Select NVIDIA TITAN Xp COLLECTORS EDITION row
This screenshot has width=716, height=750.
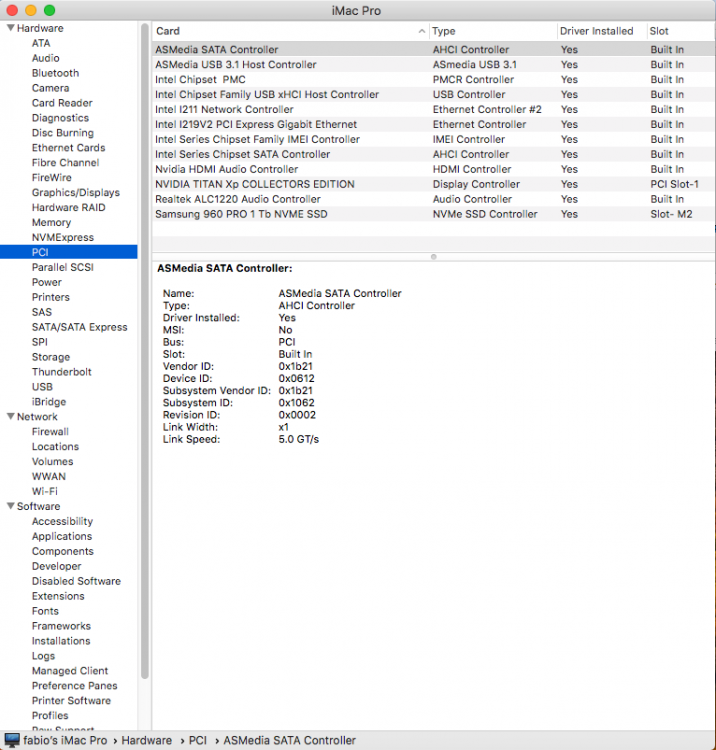coord(433,184)
